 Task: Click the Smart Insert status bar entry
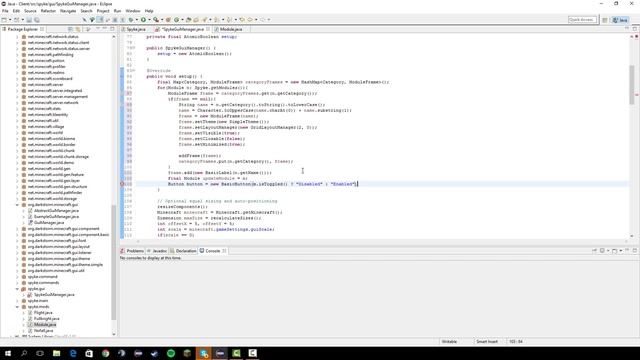click(487, 342)
